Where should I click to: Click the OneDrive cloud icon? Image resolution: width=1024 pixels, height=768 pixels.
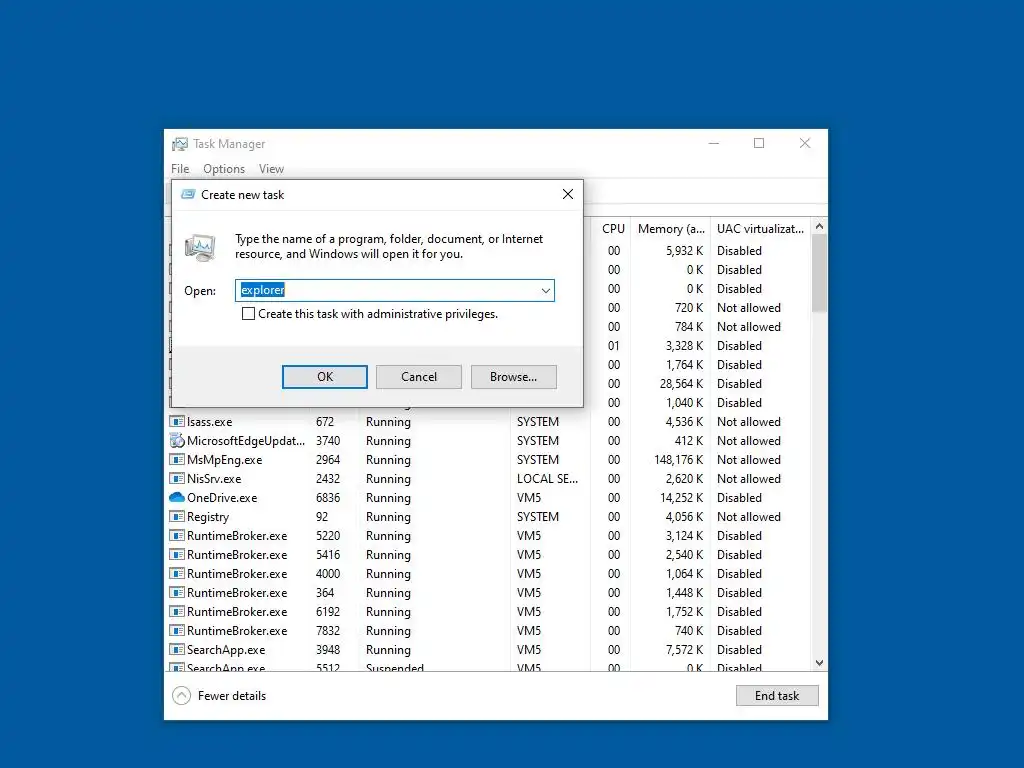coord(177,498)
